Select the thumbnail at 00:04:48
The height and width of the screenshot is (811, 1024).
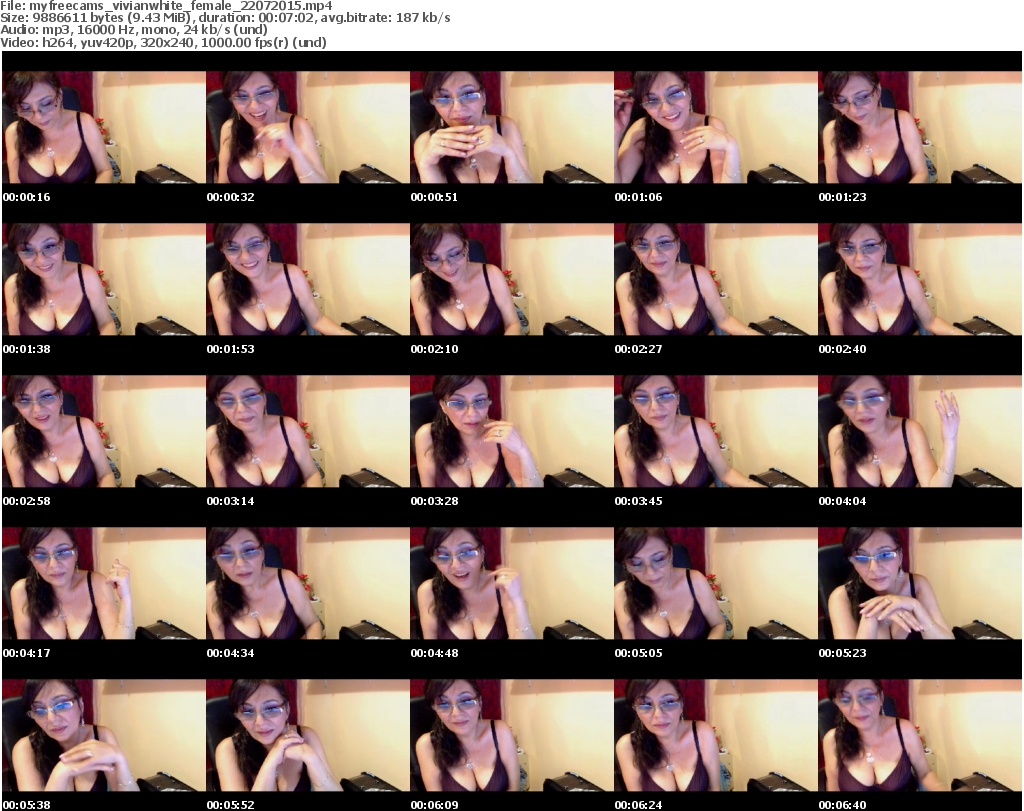[x=512, y=584]
